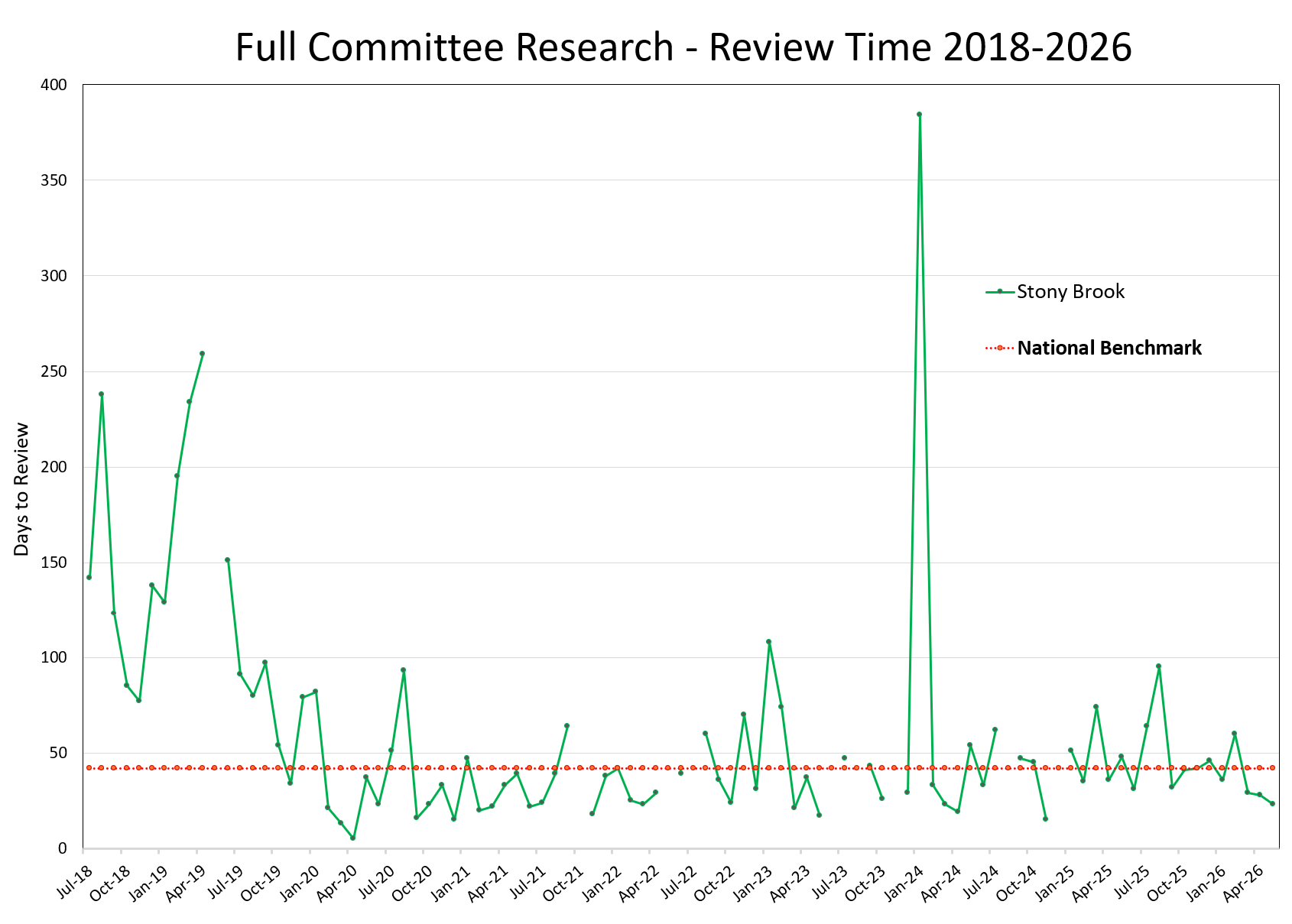Click the 'Jan-24' x-axis label
This screenshot has height=924, width=1292.
point(904,883)
